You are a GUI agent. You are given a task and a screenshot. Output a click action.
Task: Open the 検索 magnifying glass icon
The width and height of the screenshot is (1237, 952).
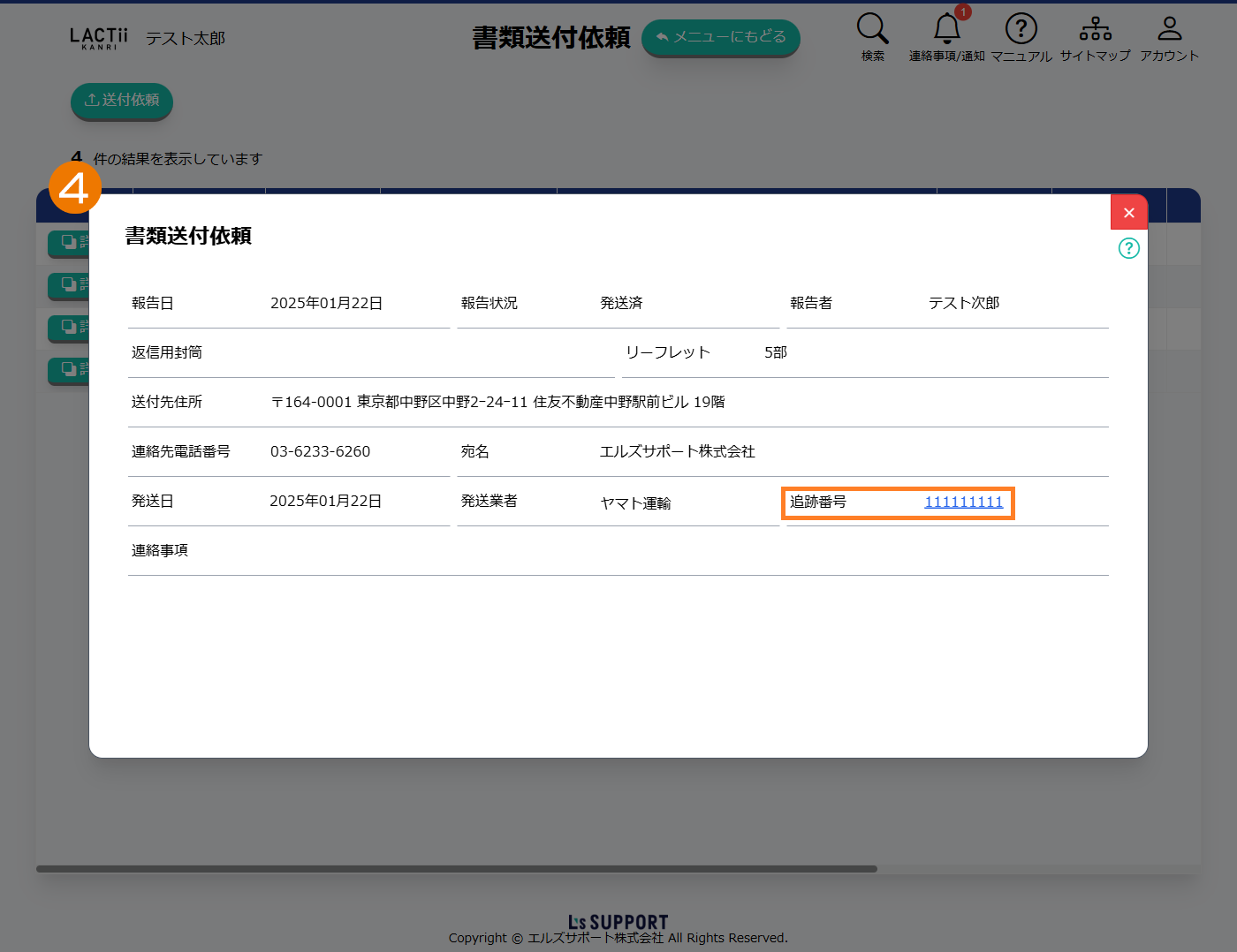872,29
